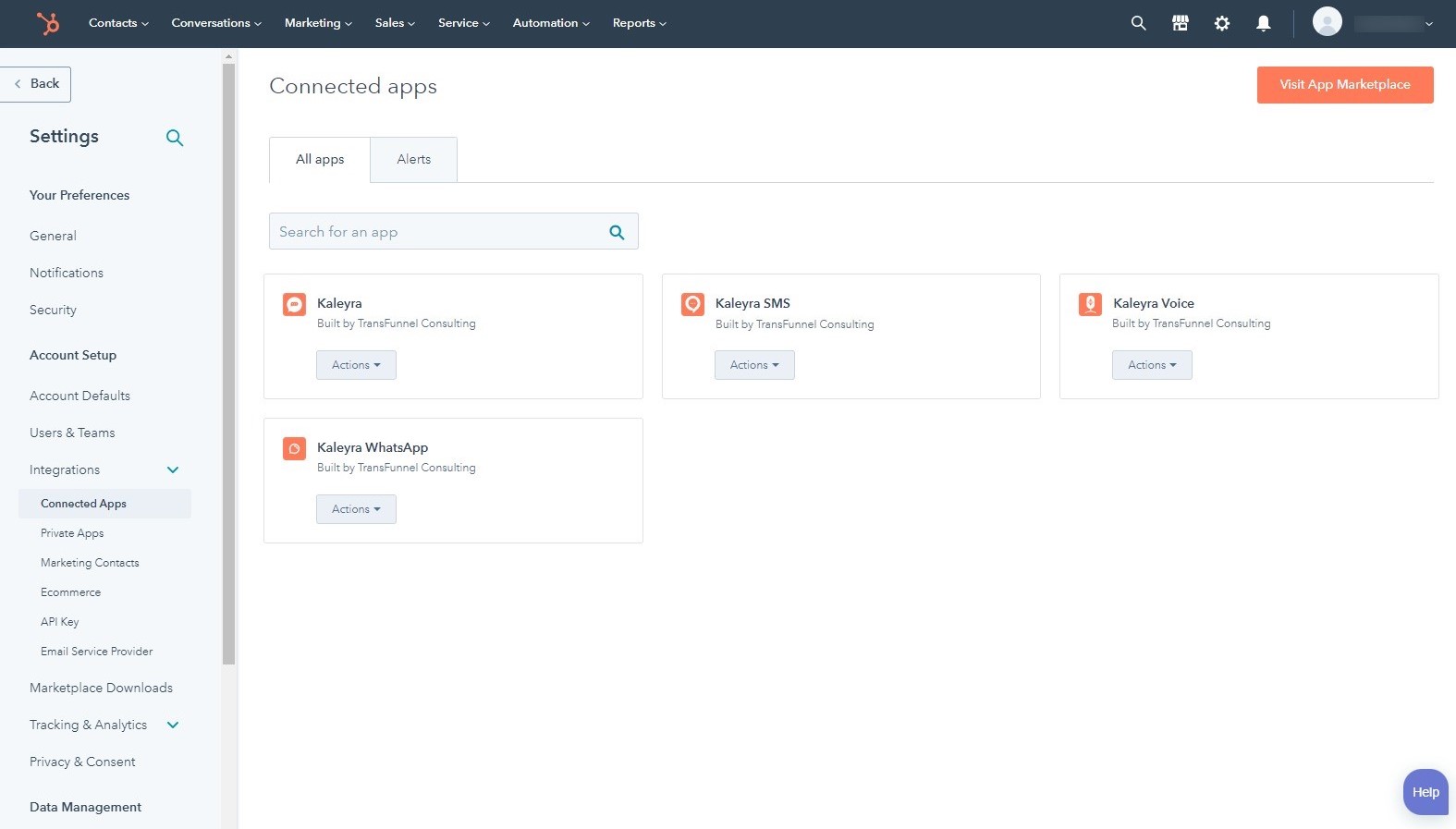Select Integrations in sidebar
Screen dimensions: 1456x829
pos(65,470)
